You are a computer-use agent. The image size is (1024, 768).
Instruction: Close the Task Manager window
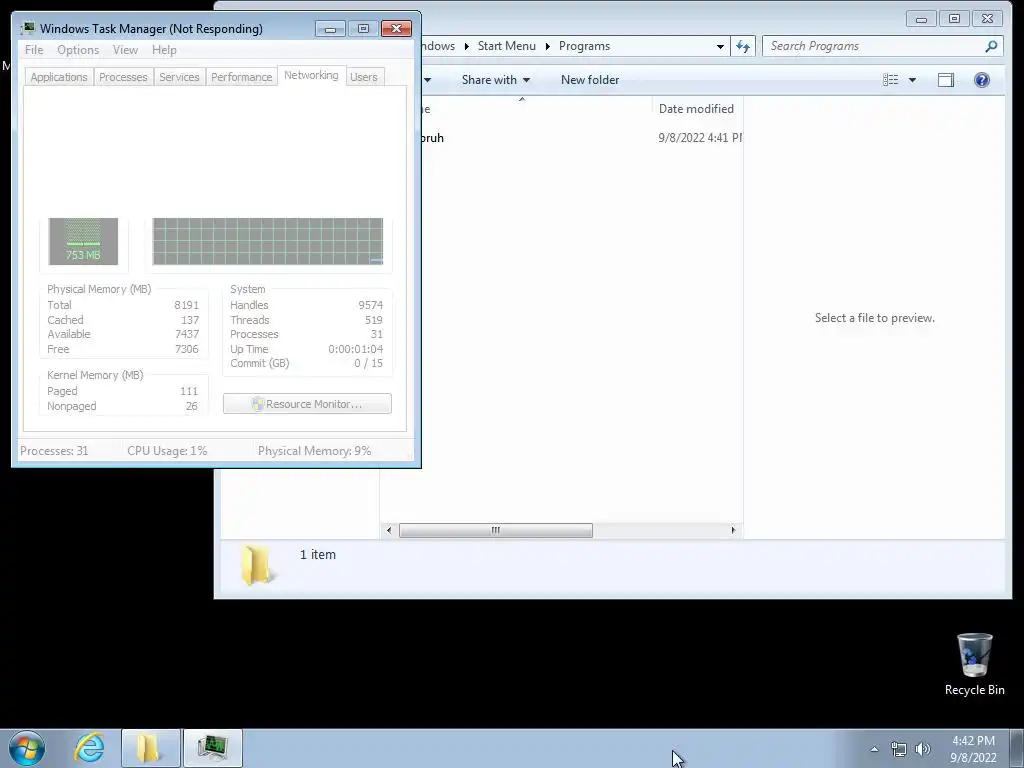tap(396, 29)
